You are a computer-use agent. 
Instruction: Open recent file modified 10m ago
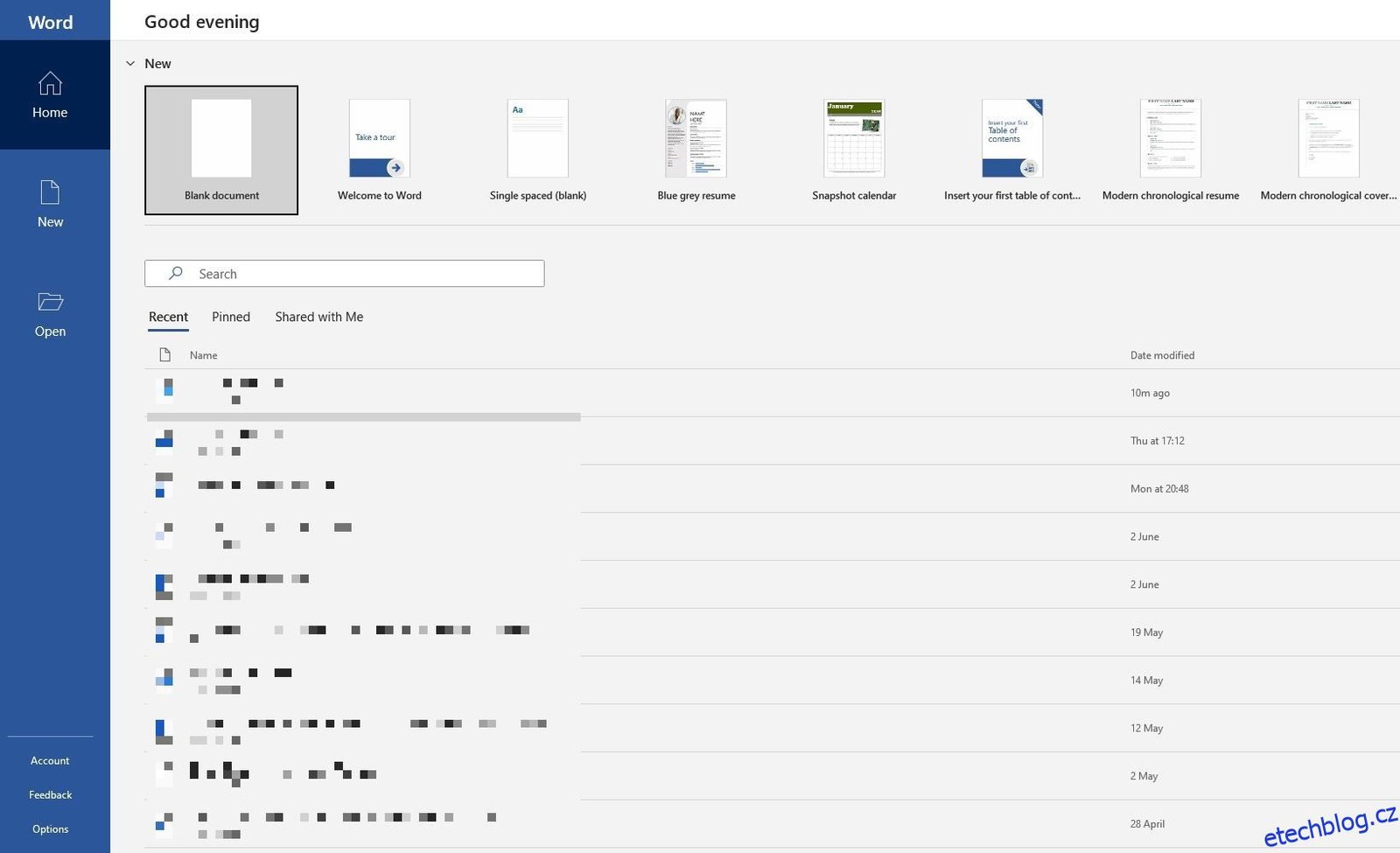point(773,393)
